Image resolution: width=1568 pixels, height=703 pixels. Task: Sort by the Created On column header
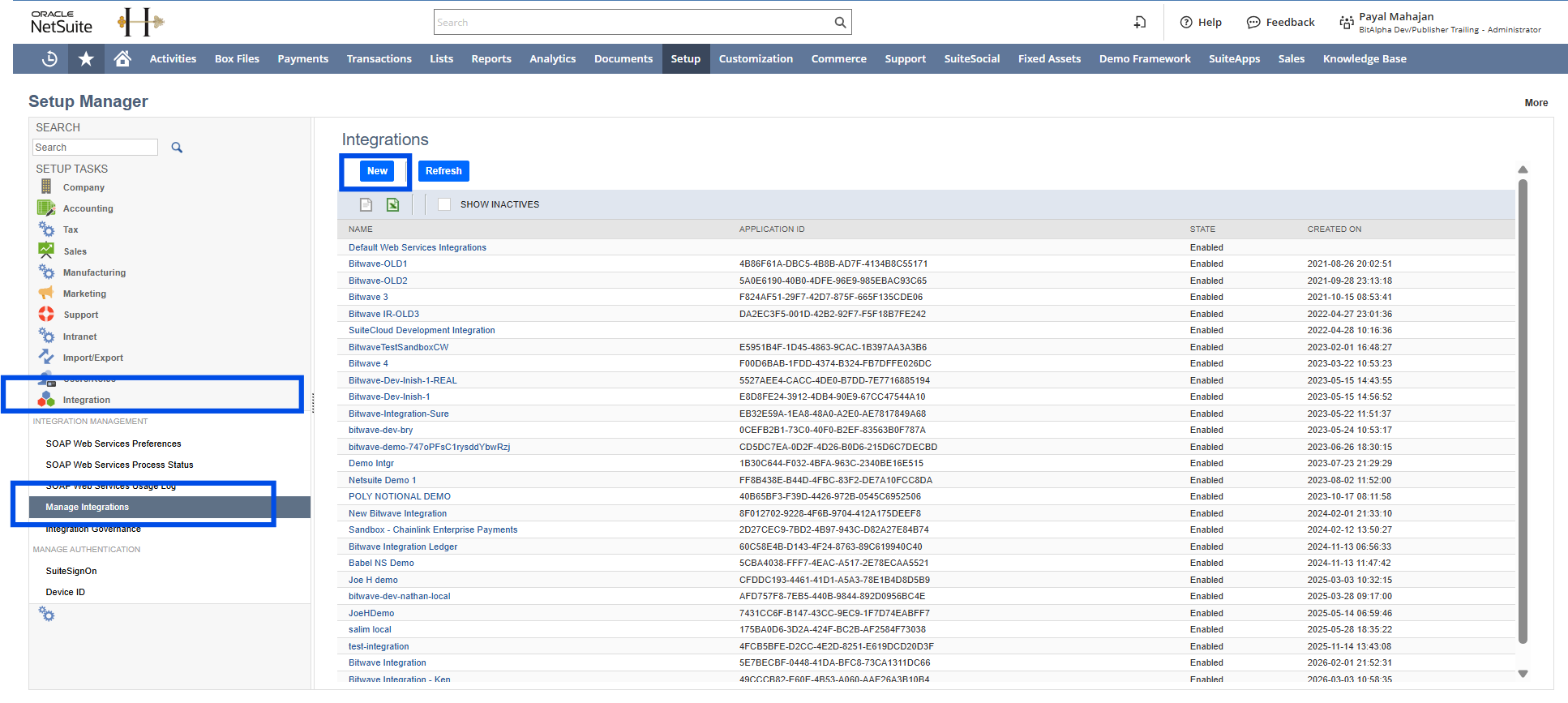tap(1335, 229)
